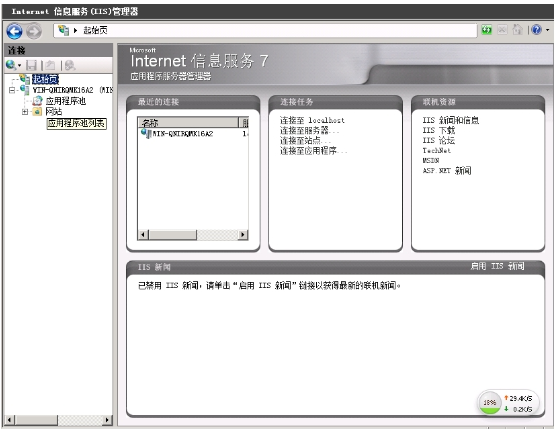Click the 0.2K/S download speed indicator
This screenshot has height=429, width=557.
click(x=518, y=409)
